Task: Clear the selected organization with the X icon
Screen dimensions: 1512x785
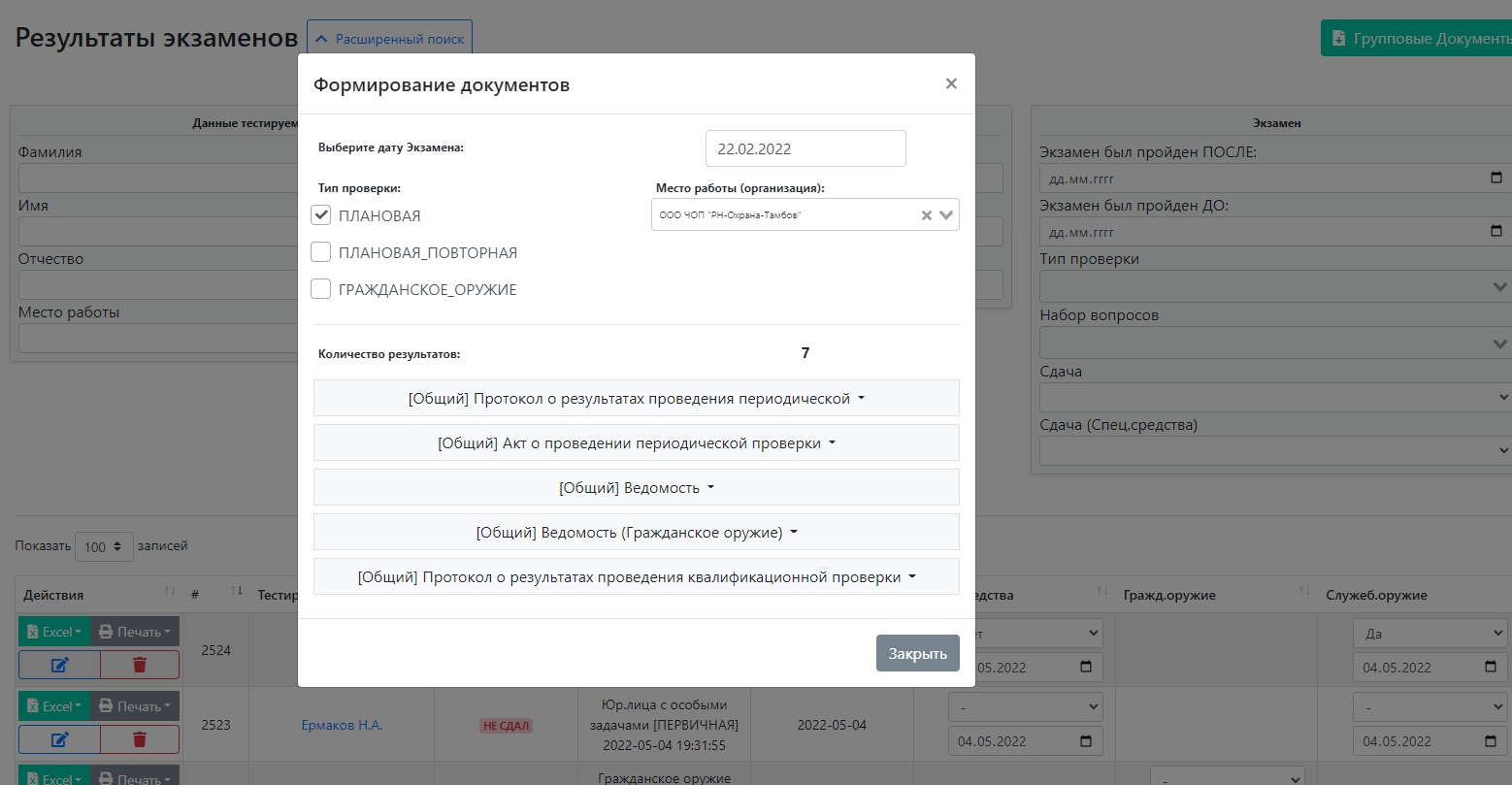Action: (926, 214)
